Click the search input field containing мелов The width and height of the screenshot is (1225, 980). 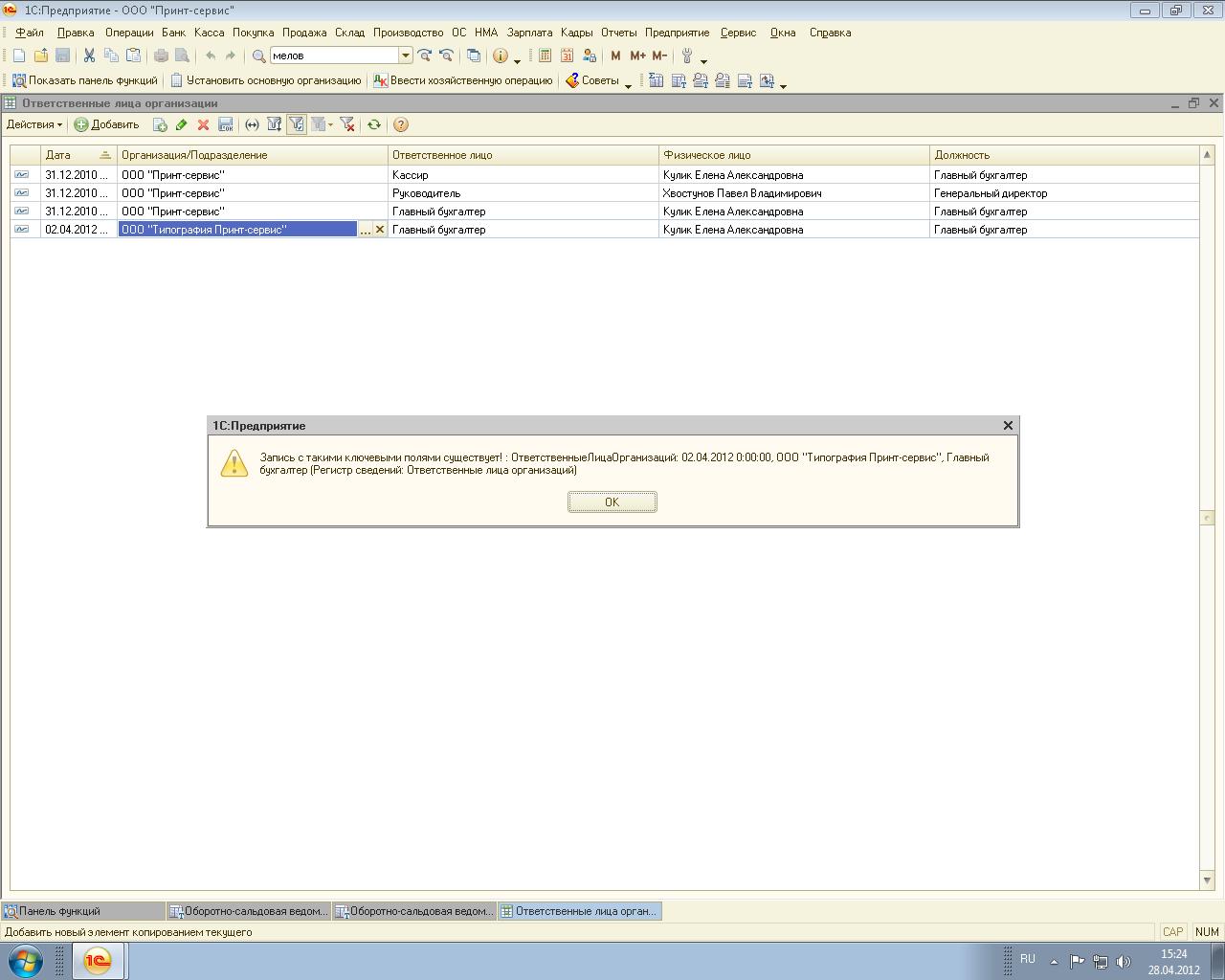tap(334, 56)
